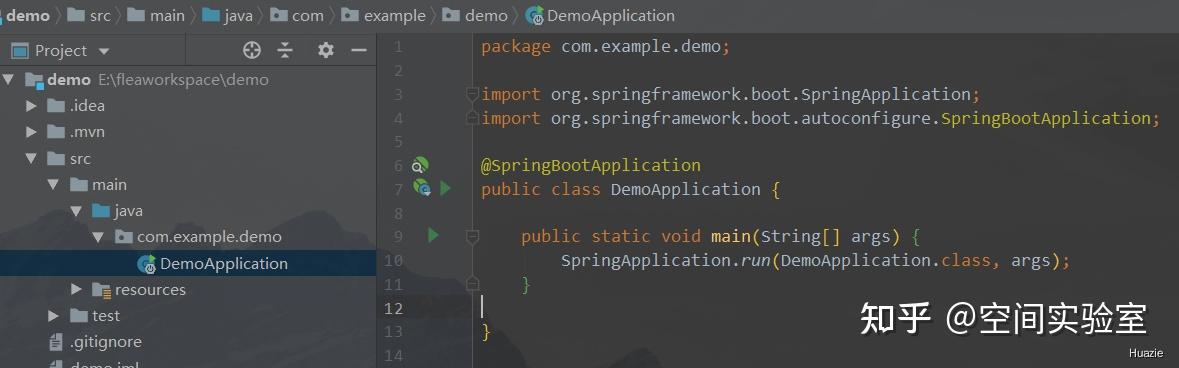This screenshot has width=1179, height=368.
Task: Open the Project panel settings gear
Action: coord(326,50)
